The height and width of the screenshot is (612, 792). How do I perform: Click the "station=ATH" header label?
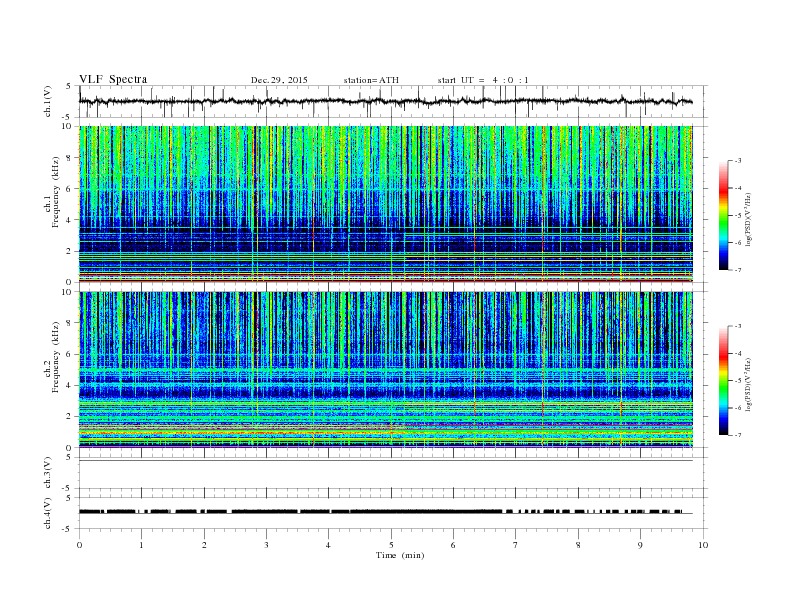coord(371,80)
